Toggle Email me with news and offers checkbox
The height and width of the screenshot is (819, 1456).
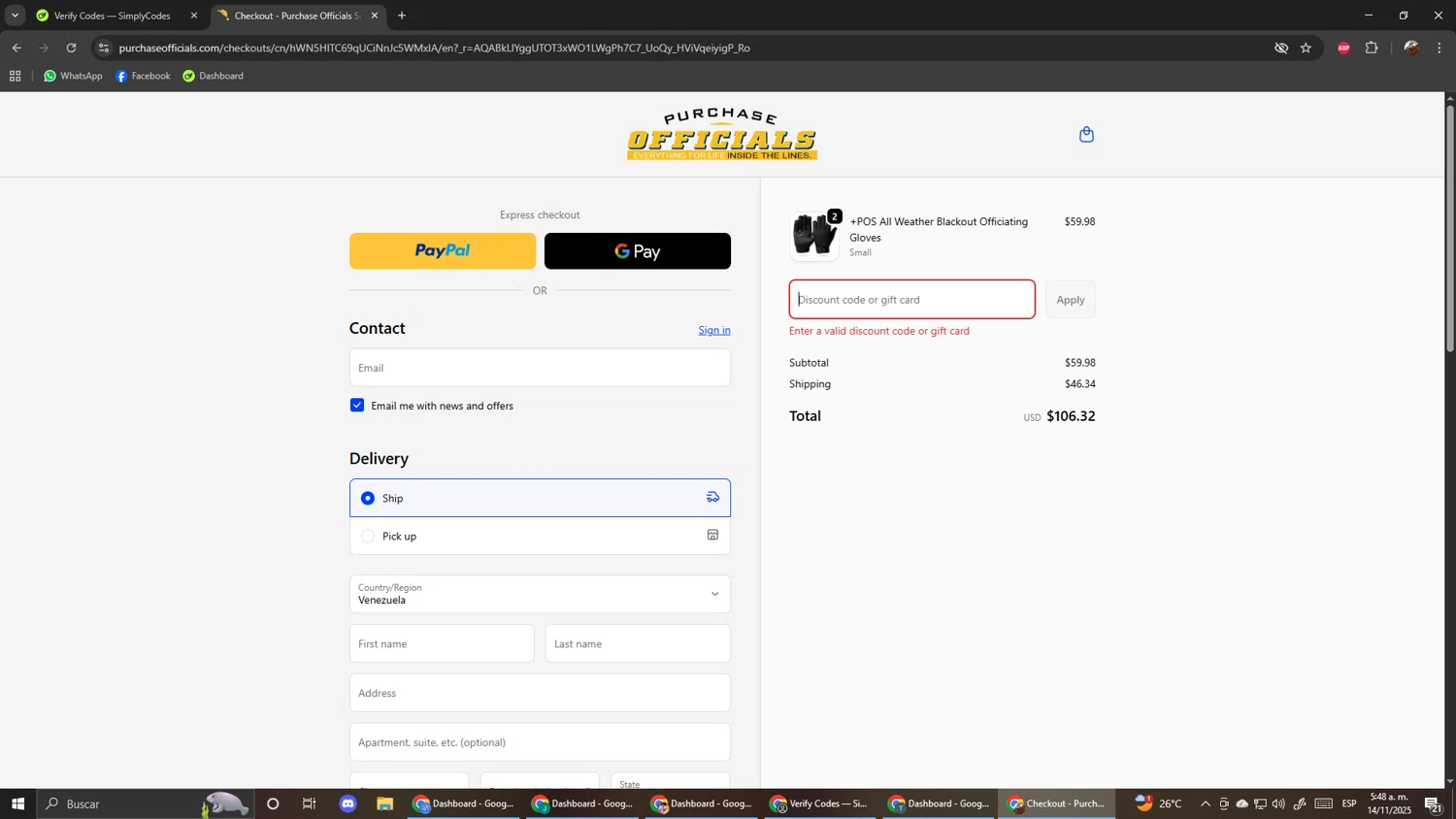tap(357, 406)
